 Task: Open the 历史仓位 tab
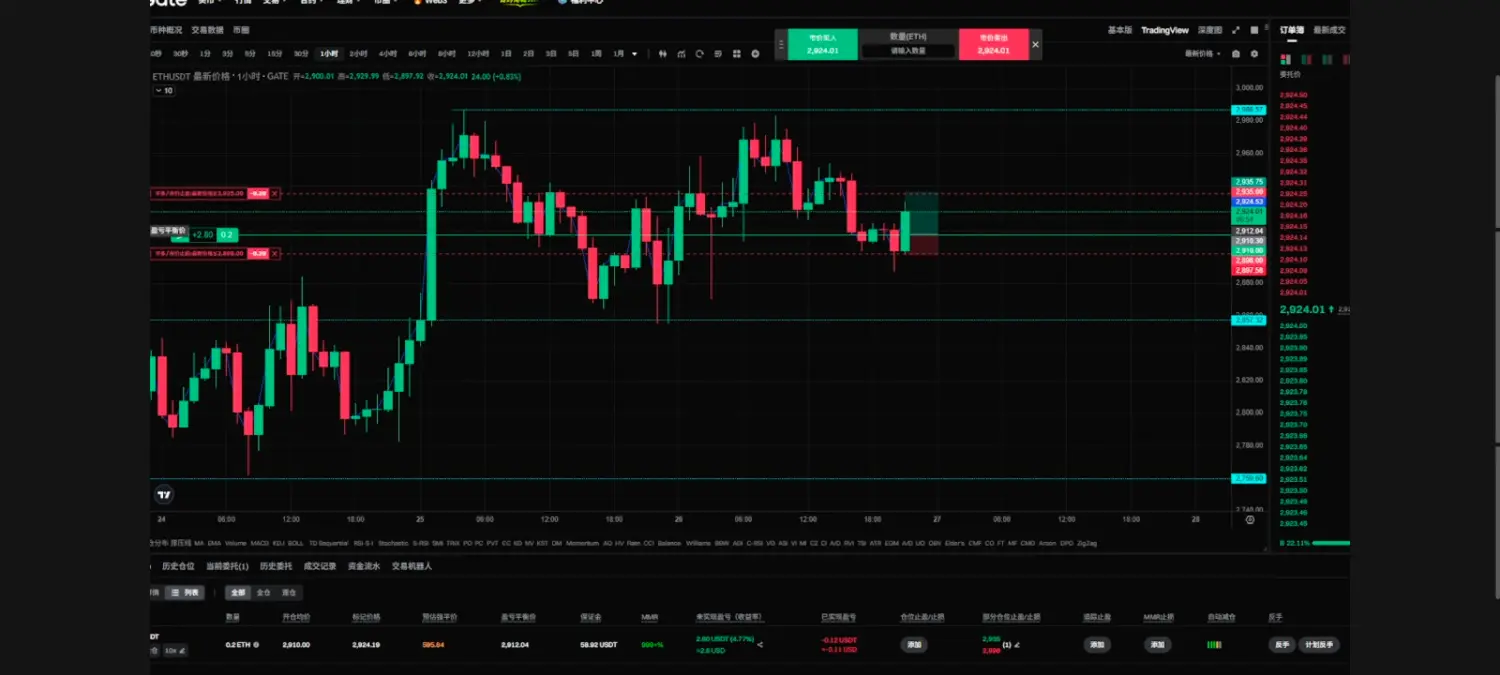point(178,566)
